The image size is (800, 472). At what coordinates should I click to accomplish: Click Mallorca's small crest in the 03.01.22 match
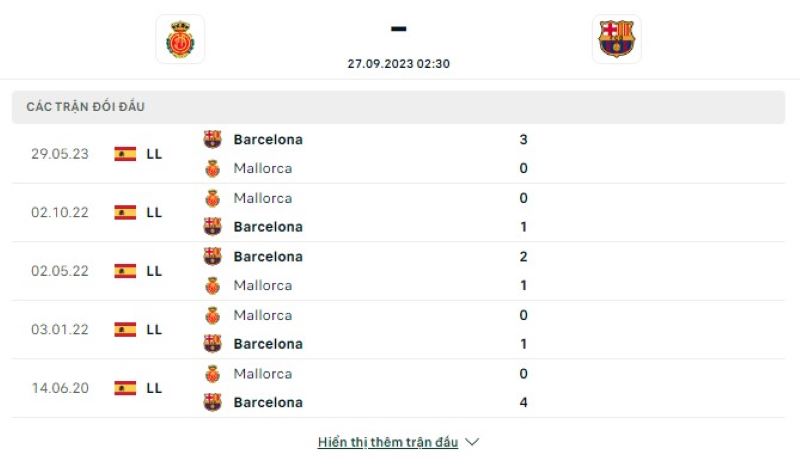[213, 315]
